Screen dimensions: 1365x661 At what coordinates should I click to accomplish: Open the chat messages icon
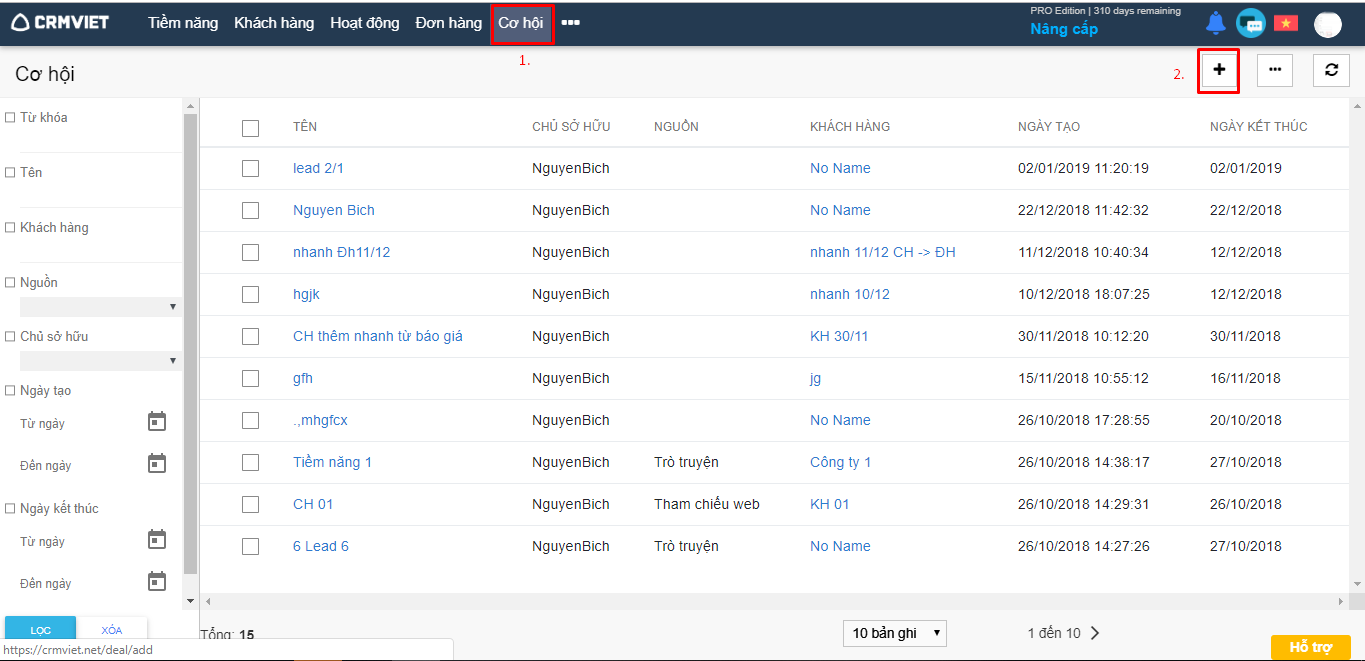pyautogui.click(x=1250, y=23)
